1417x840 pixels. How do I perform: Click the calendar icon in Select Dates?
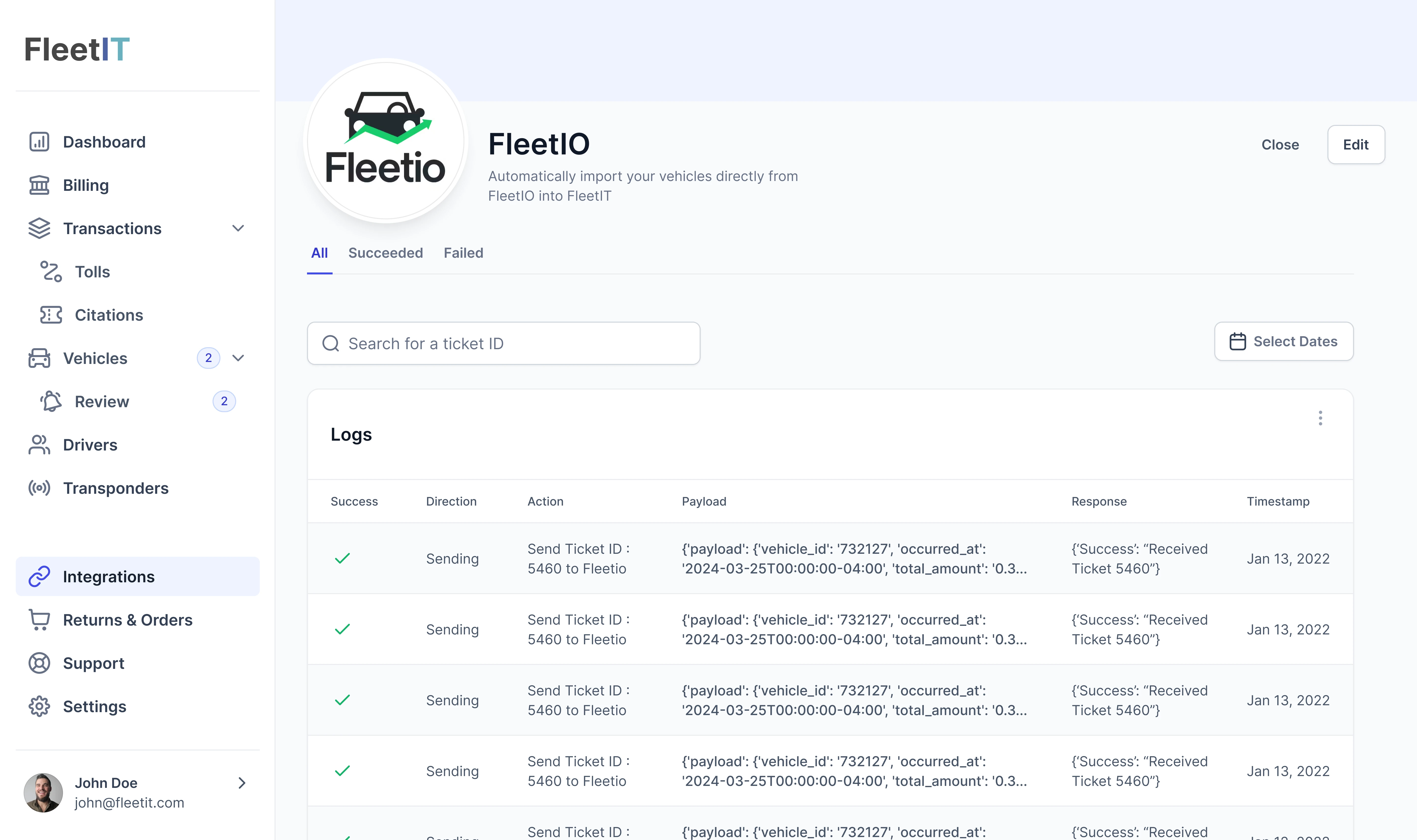click(x=1238, y=341)
